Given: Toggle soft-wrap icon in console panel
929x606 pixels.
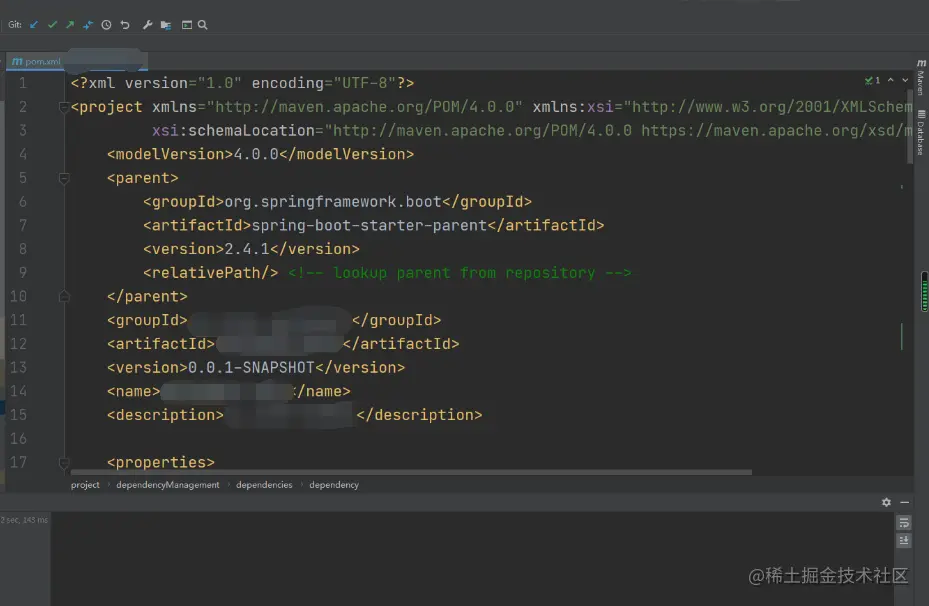Looking at the screenshot, I should tap(904, 523).
